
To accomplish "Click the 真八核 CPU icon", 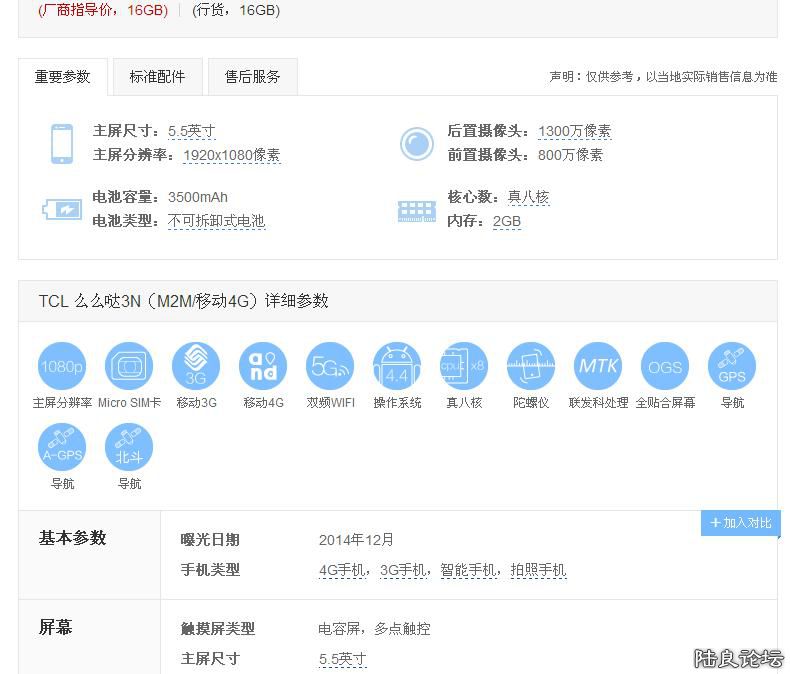I will click(464, 366).
